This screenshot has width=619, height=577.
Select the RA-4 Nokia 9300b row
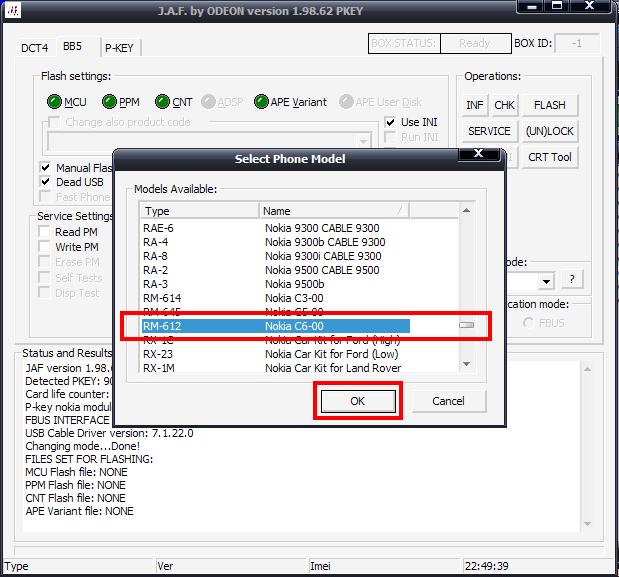[x=276, y=242]
